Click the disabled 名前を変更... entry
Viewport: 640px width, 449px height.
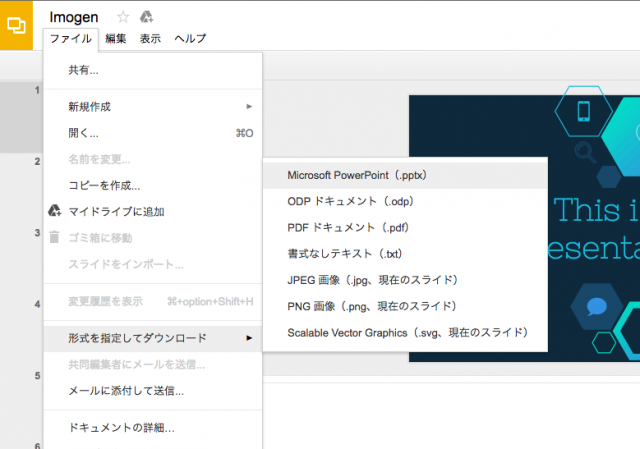[153, 160]
